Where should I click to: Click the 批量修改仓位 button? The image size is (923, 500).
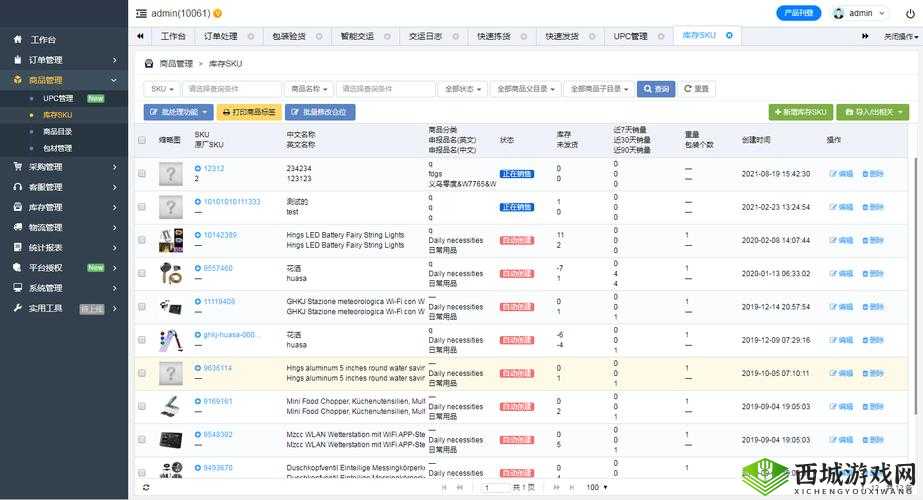click(x=320, y=112)
